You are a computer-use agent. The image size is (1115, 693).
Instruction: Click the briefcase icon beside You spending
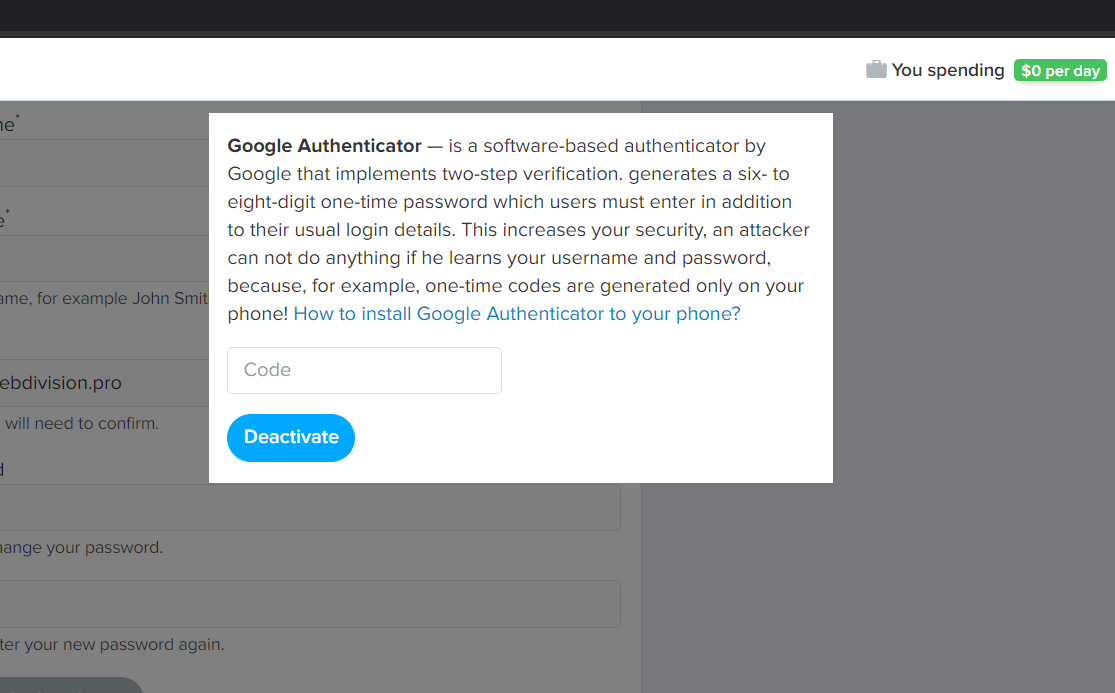(x=876, y=70)
